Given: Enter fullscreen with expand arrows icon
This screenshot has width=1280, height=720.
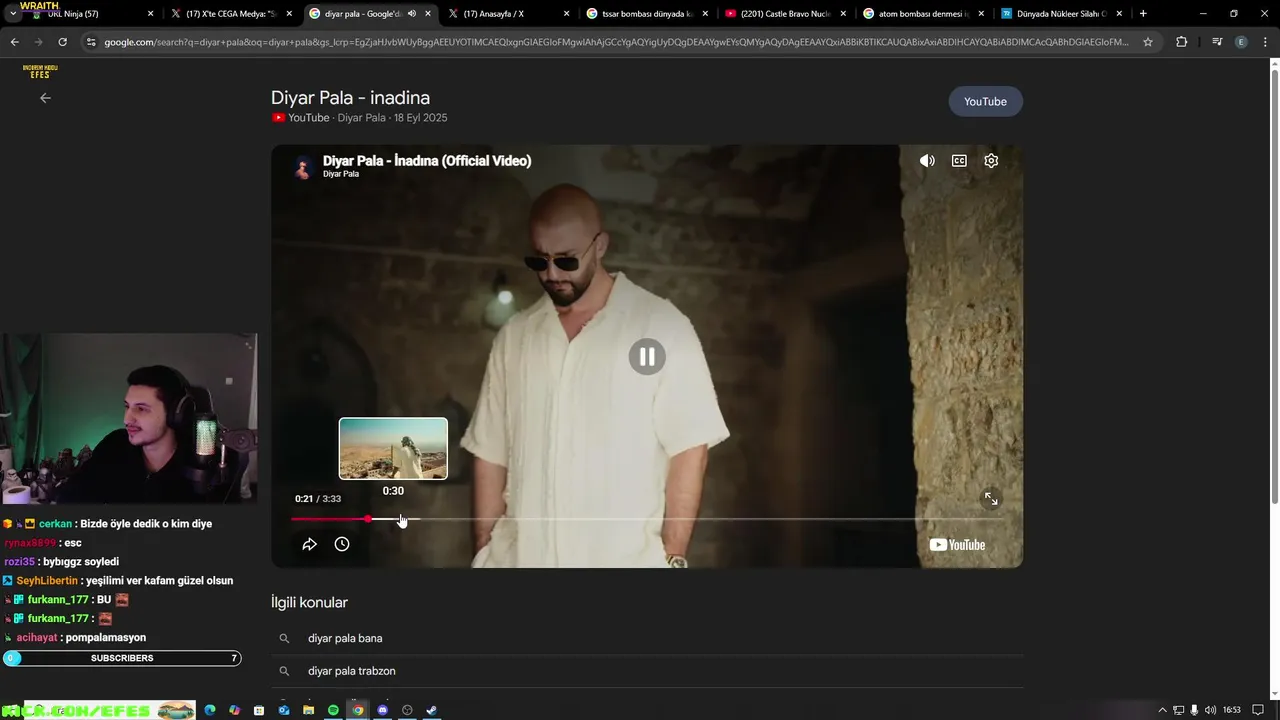Looking at the screenshot, I should pos(991,498).
